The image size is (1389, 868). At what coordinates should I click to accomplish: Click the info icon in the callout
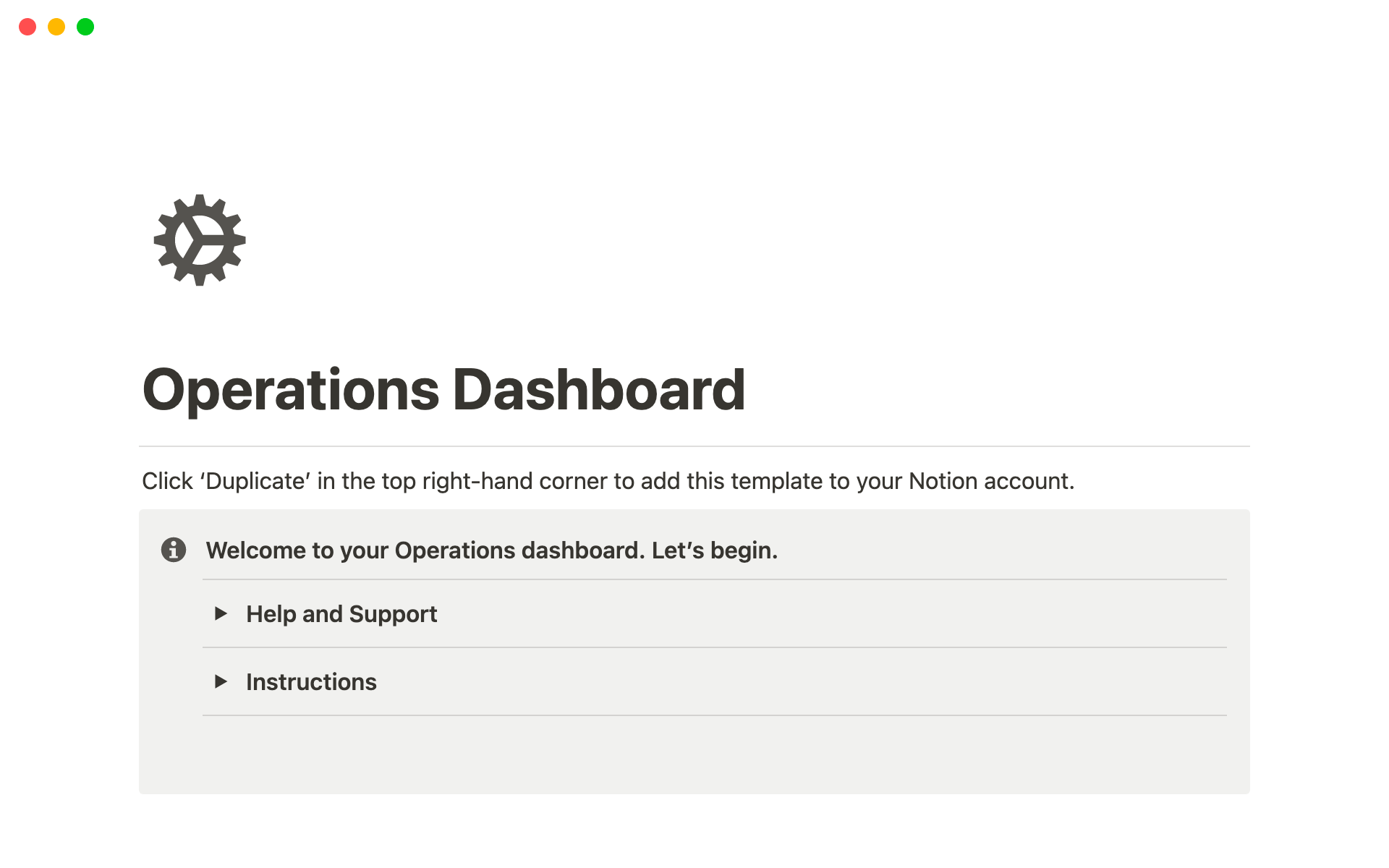[x=174, y=550]
